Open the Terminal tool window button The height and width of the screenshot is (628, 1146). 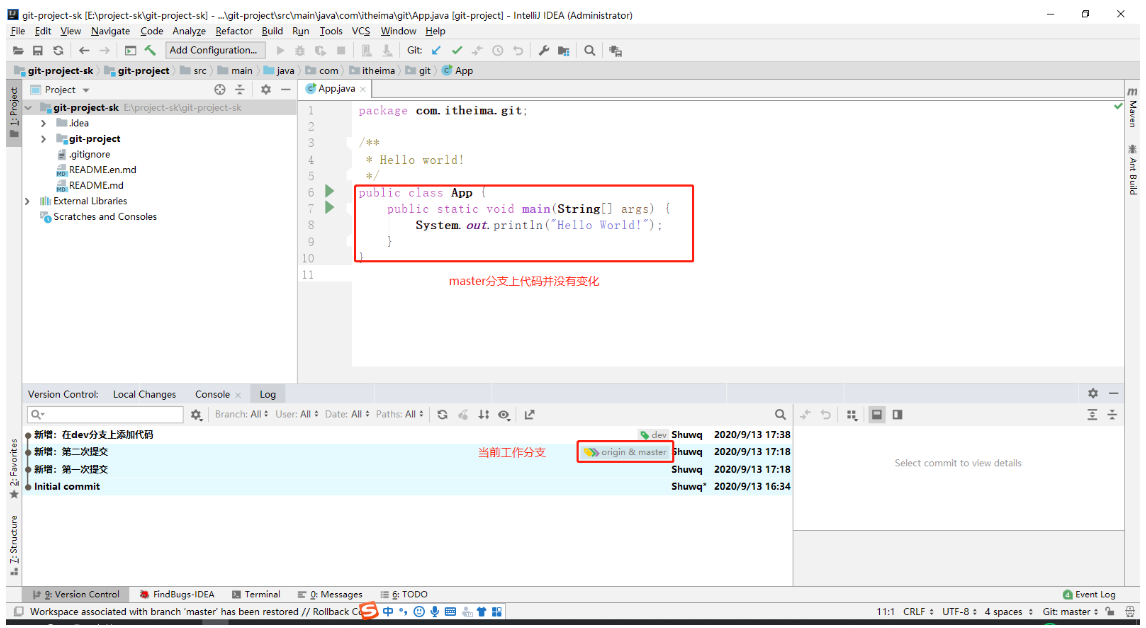[x=257, y=594]
